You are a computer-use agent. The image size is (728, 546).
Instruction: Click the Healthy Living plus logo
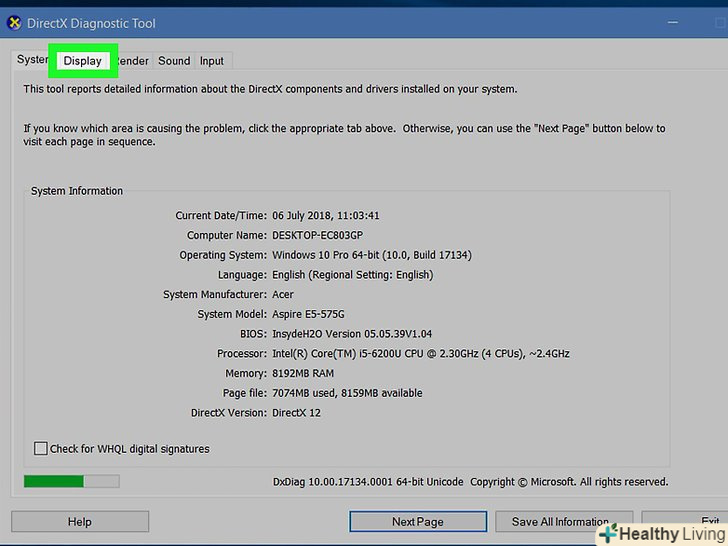pyautogui.click(x=608, y=534)
